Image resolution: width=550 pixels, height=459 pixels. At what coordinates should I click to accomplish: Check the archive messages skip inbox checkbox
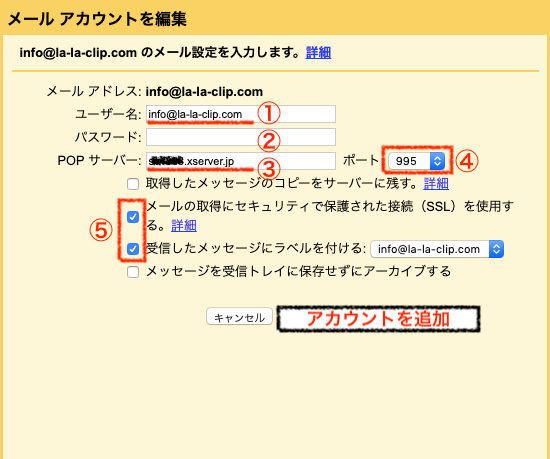[133, 272]
